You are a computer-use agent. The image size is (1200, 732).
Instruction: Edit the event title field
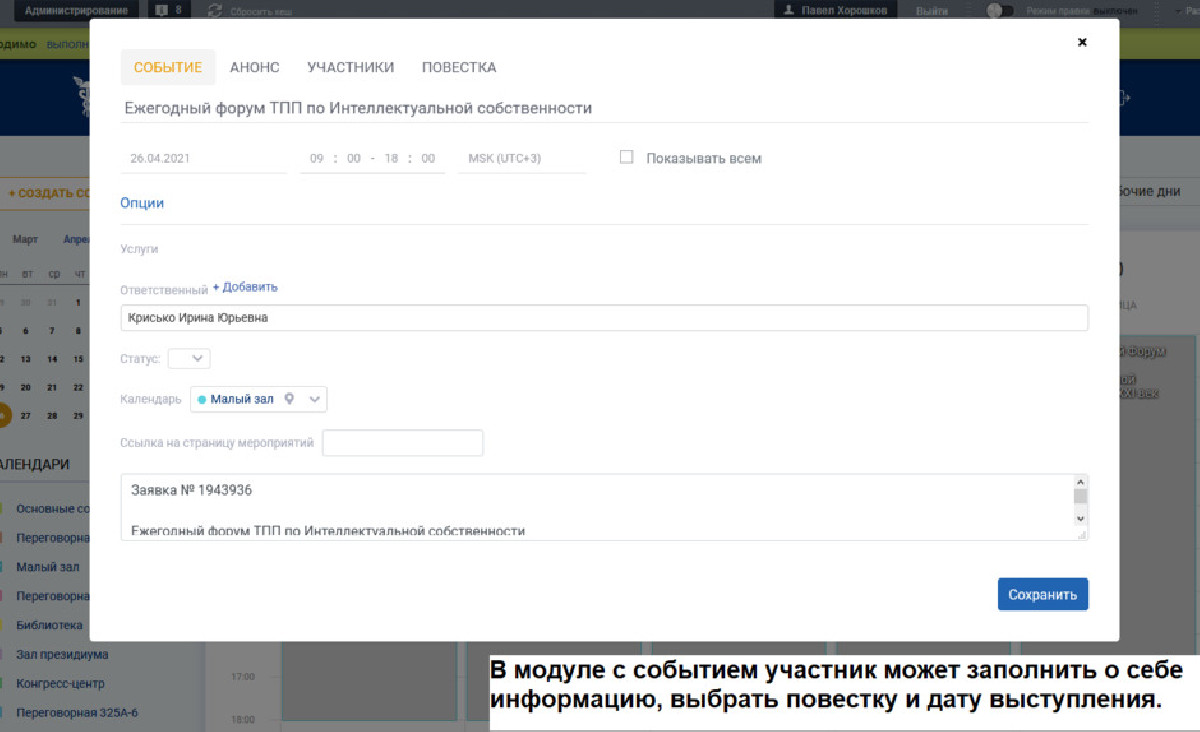[x=604, y=108]
